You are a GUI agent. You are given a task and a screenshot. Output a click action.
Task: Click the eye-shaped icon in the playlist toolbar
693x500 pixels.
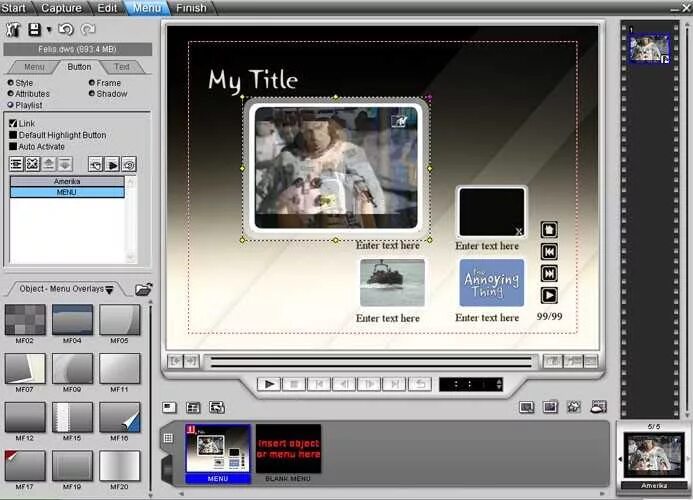coord(129,164)
